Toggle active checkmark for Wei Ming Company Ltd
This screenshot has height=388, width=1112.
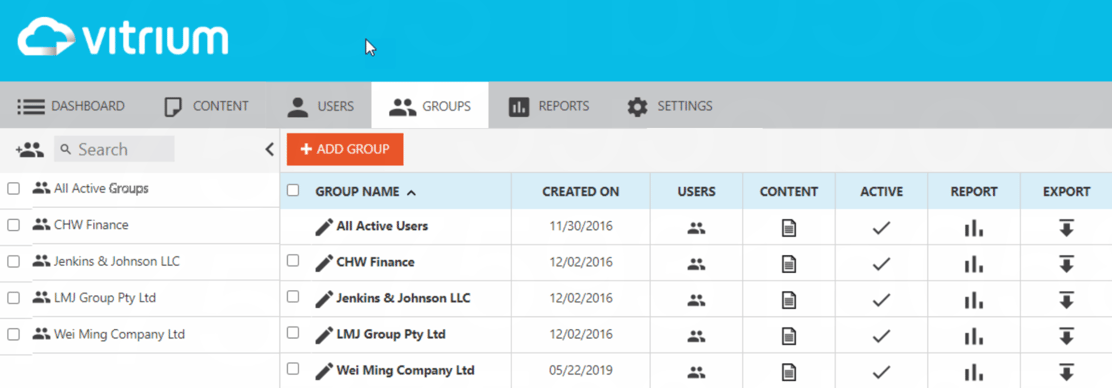(x=881, y=372)
